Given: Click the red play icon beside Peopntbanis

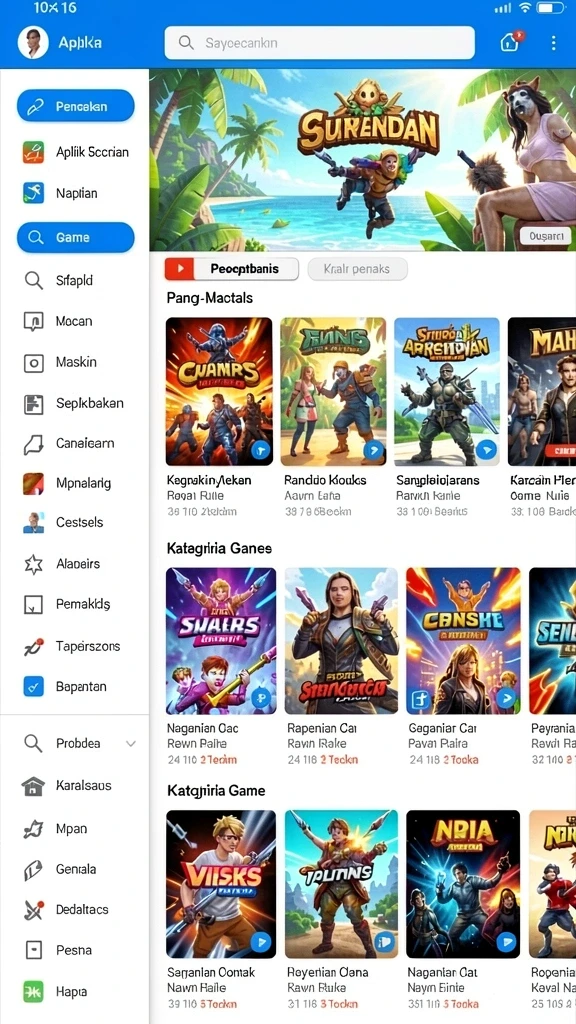Looking at the screenshot, I should pos(180,268).
